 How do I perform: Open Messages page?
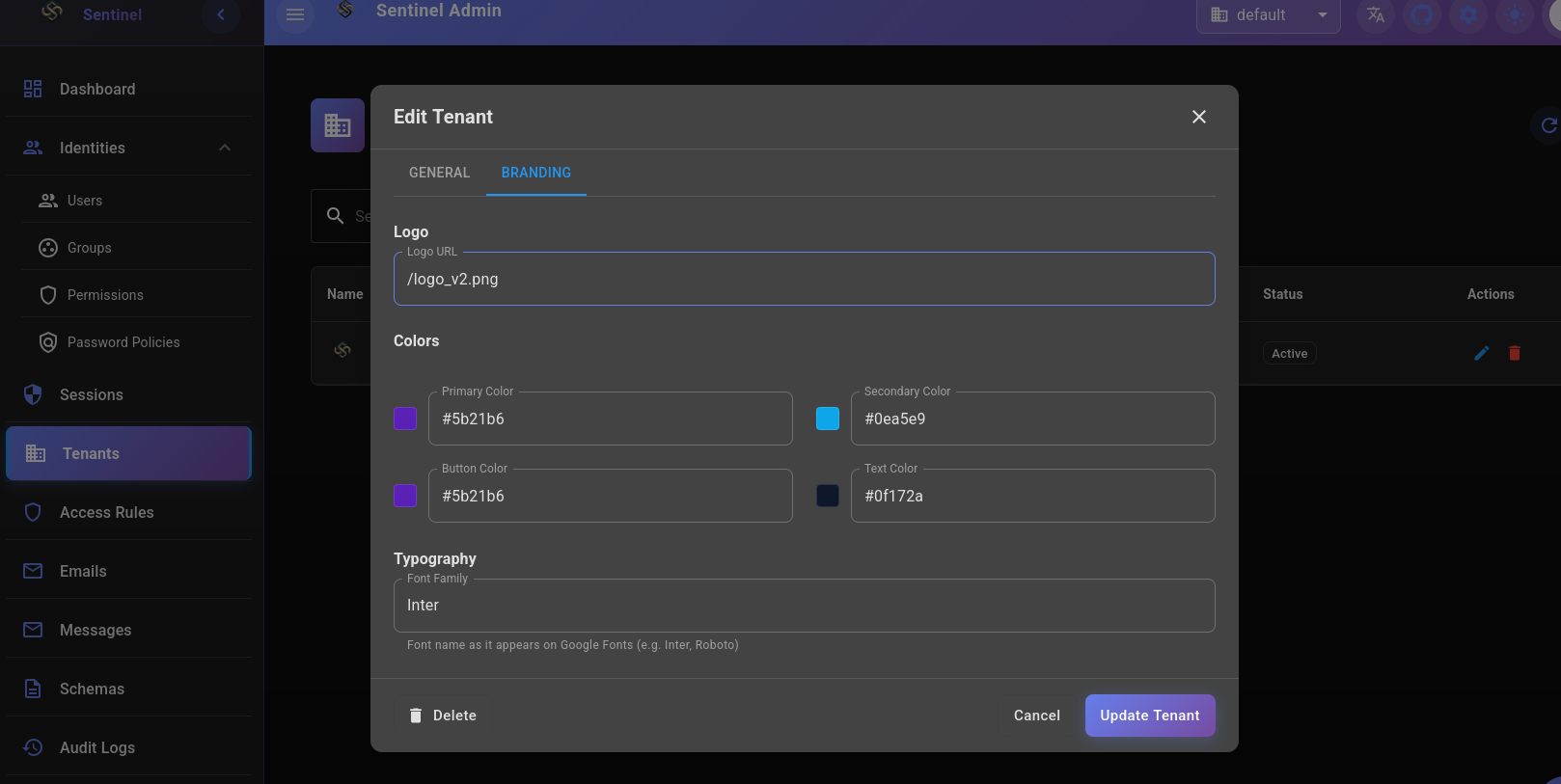(x=128, y=630)
